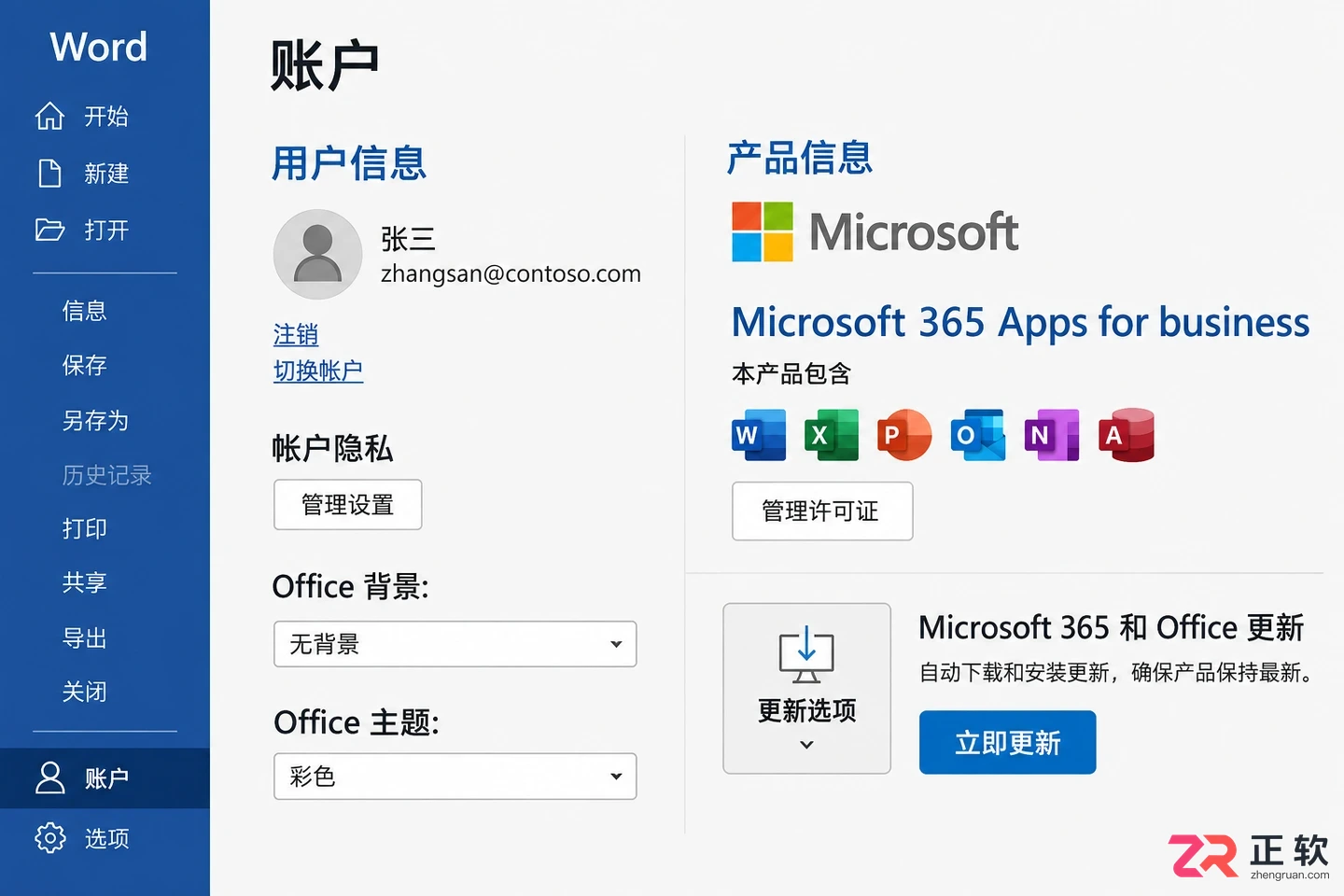
Task: Select 导出 in the sidebar
Action: (x=85, y=638)
